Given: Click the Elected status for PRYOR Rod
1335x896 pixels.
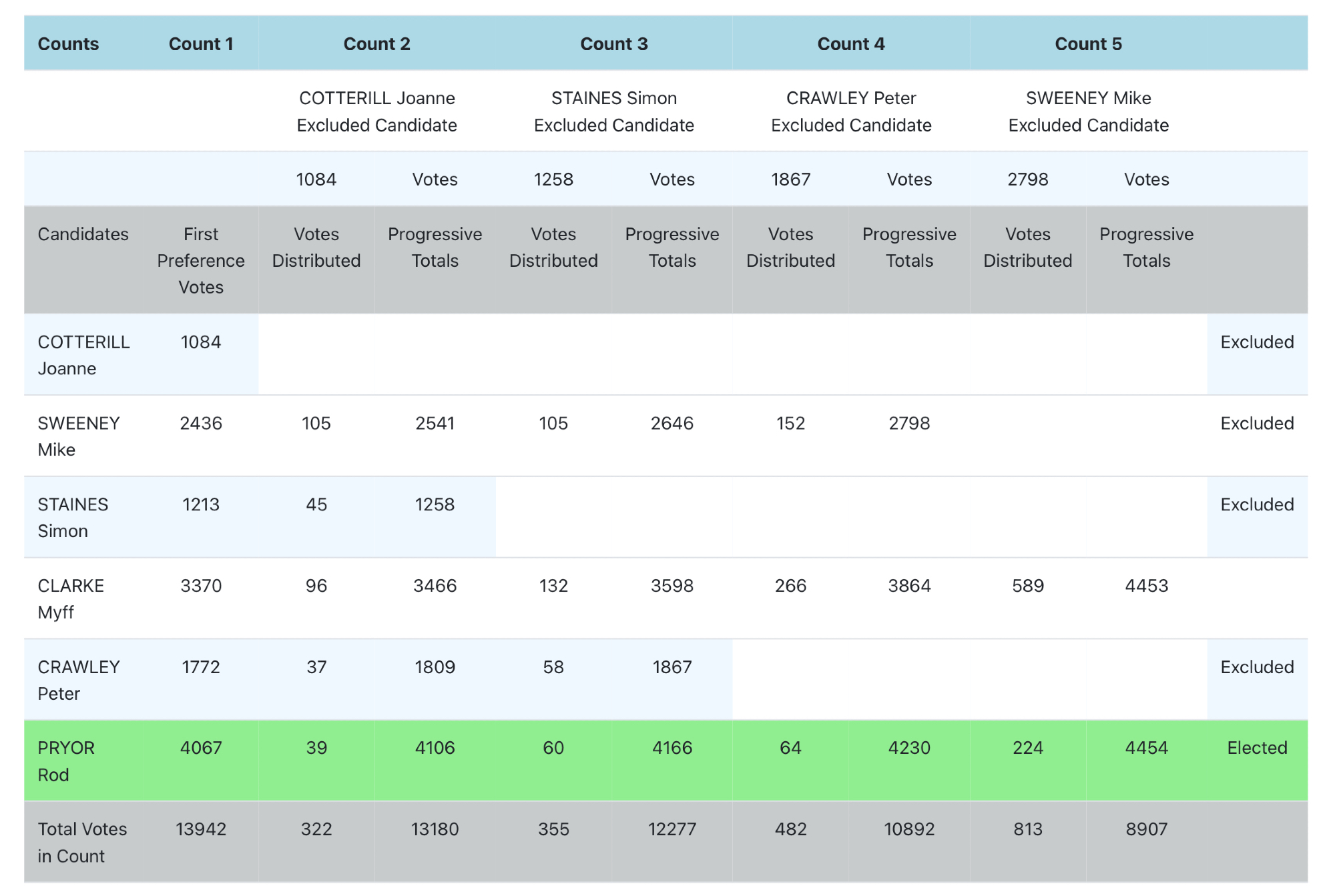Looking at the screenshot, I should point(1257,748).
